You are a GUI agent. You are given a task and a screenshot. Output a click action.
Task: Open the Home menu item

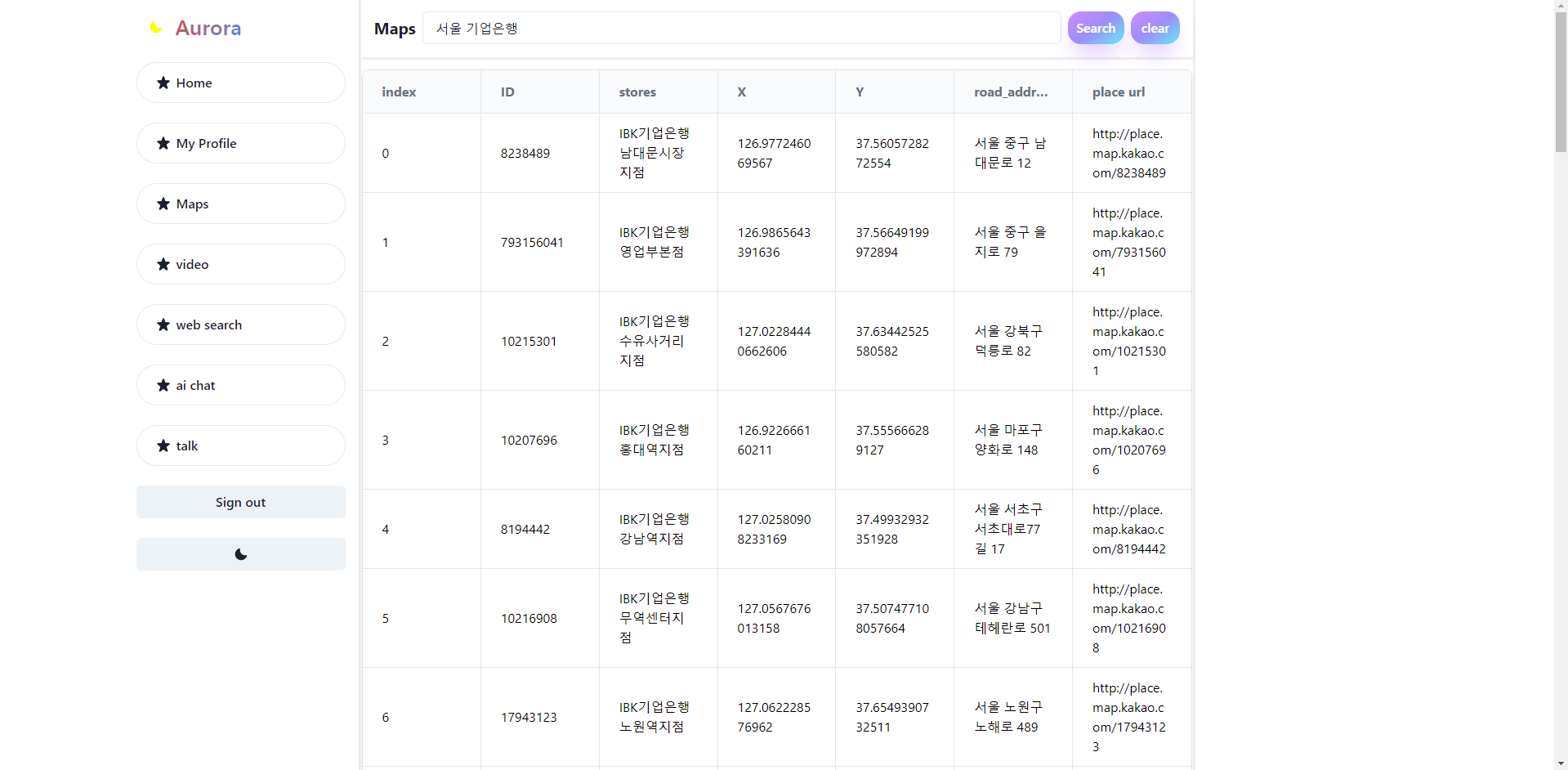point(241,83)
